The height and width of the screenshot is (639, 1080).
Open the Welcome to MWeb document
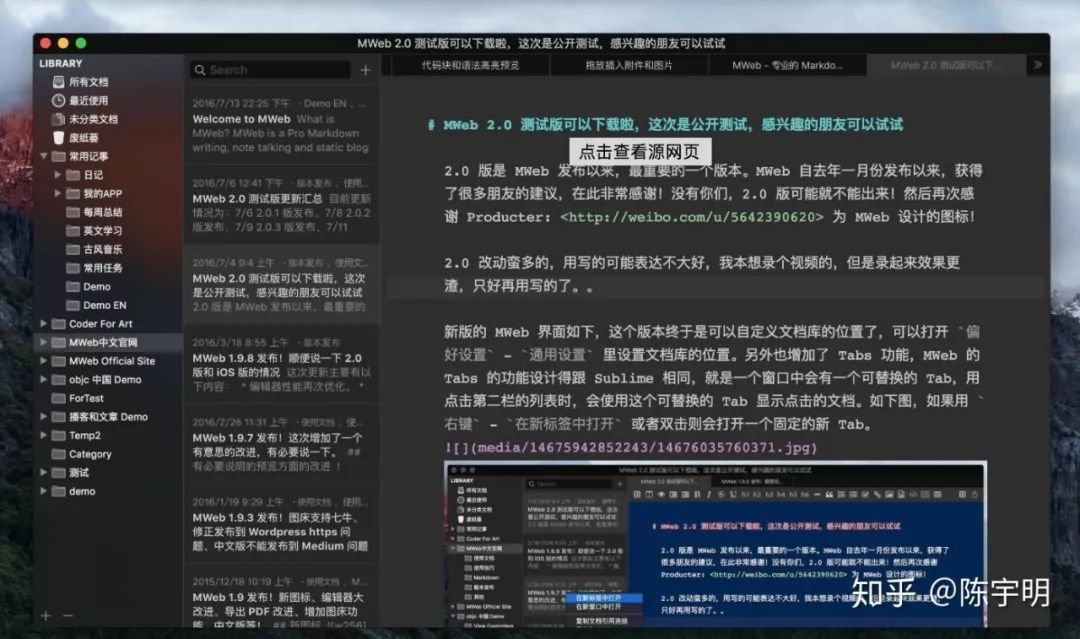coord(281,125)
